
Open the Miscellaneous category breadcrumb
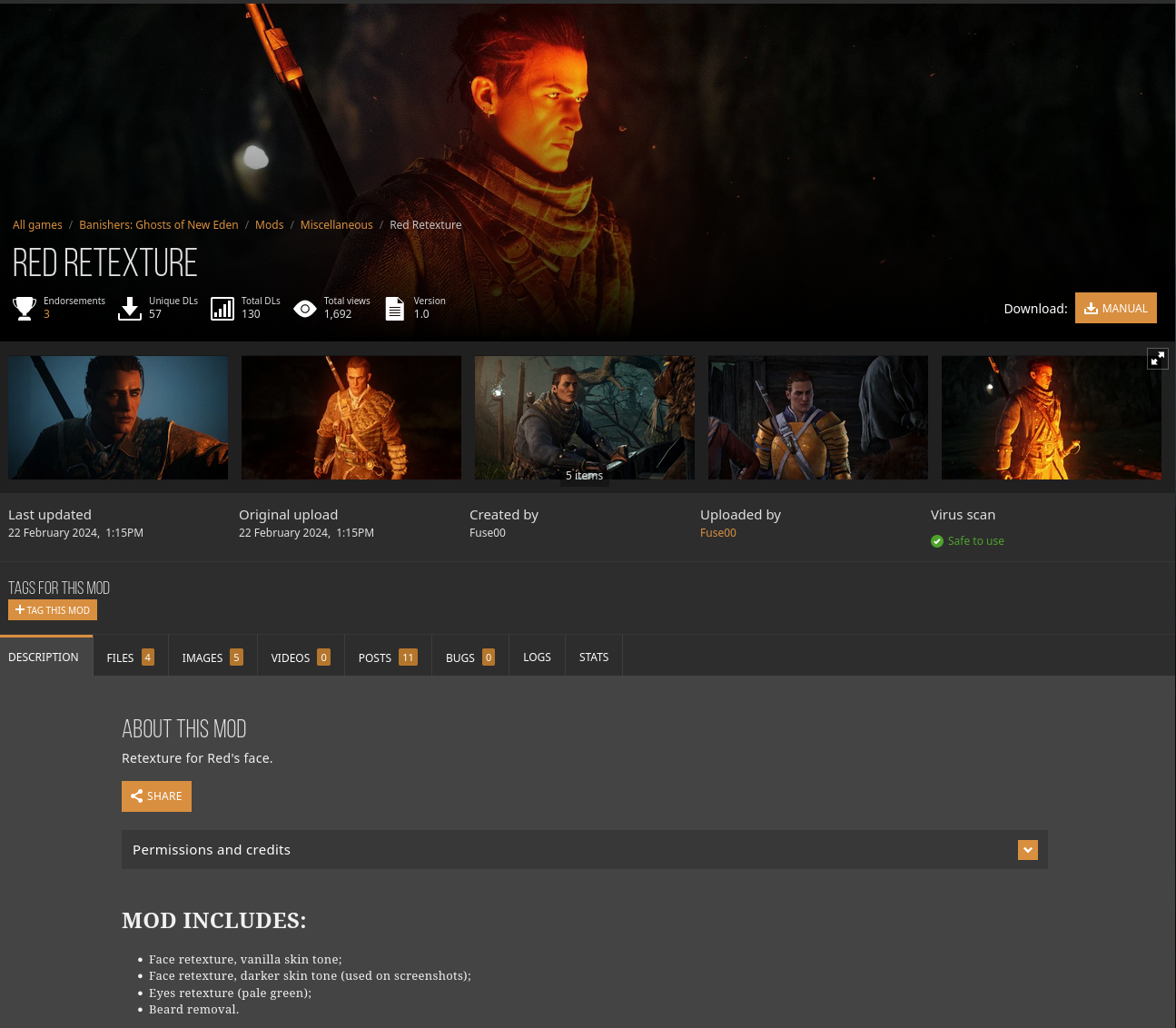tap(336, 225)
